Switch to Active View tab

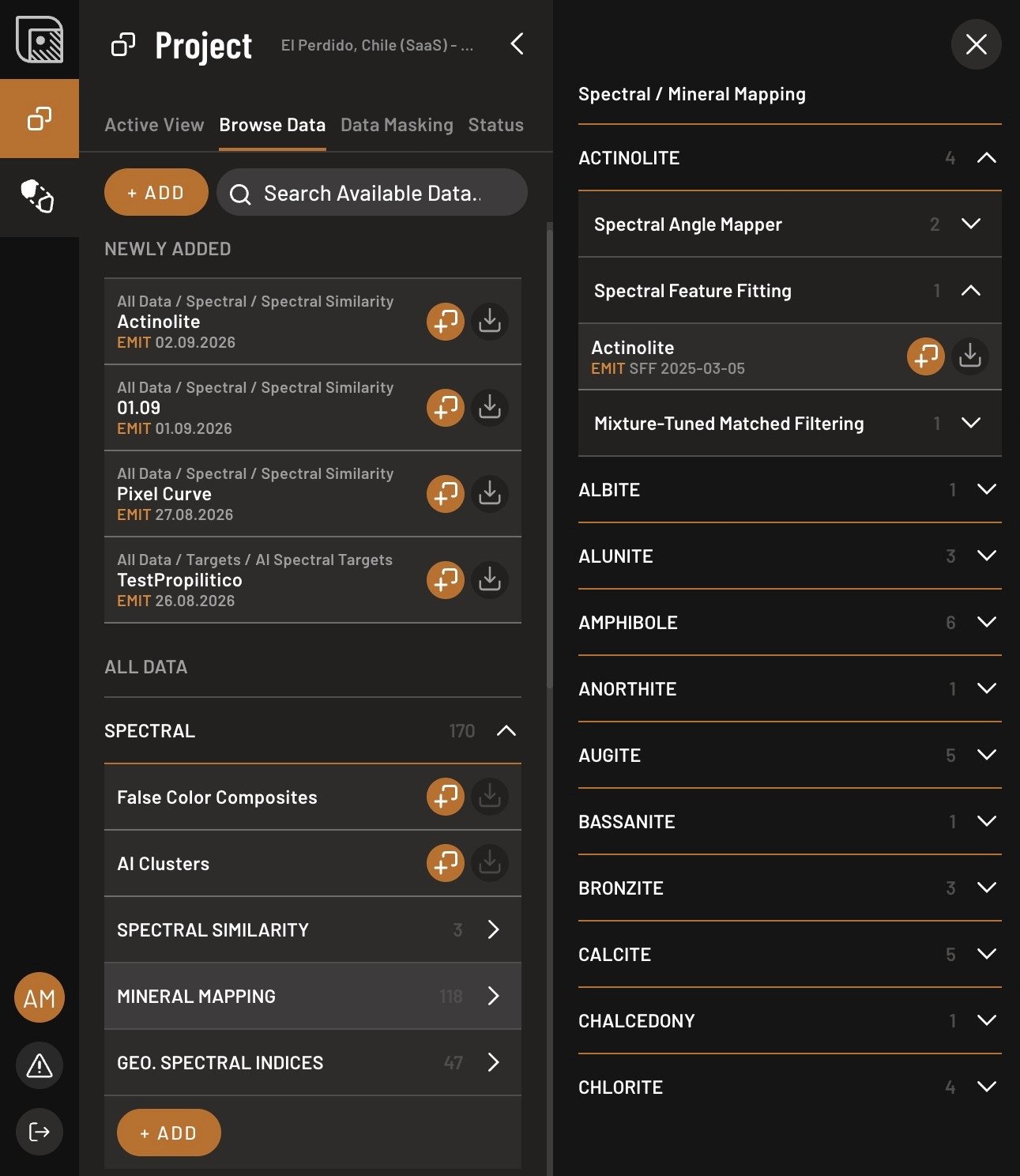pyautogui.click(x=154, y=125)
